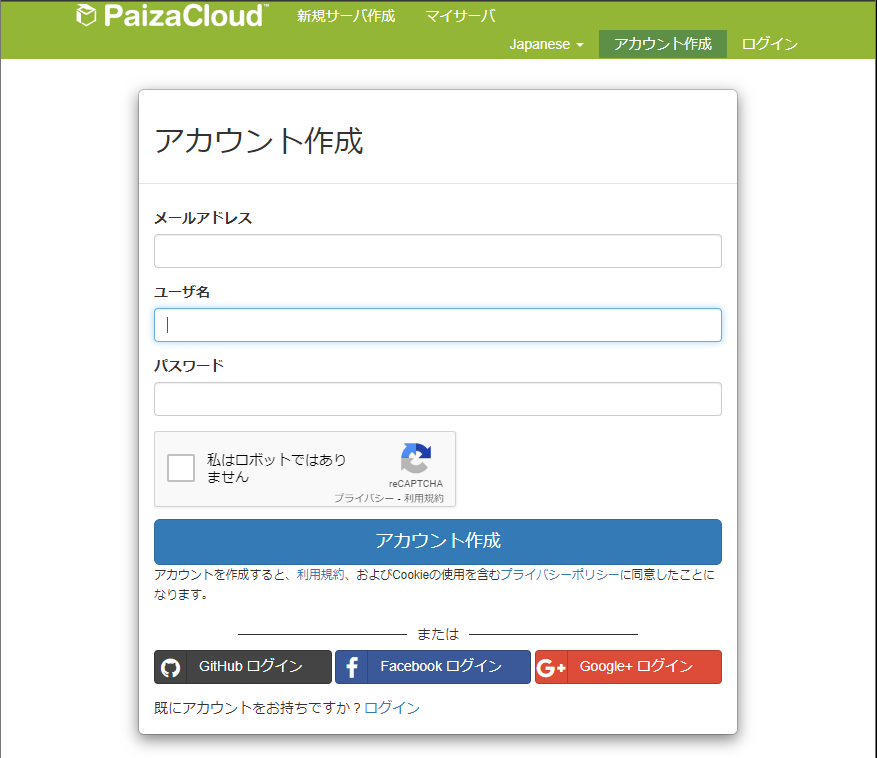Open the マイサーバ menu item
The image size is (877, 758).
(459, 16)
